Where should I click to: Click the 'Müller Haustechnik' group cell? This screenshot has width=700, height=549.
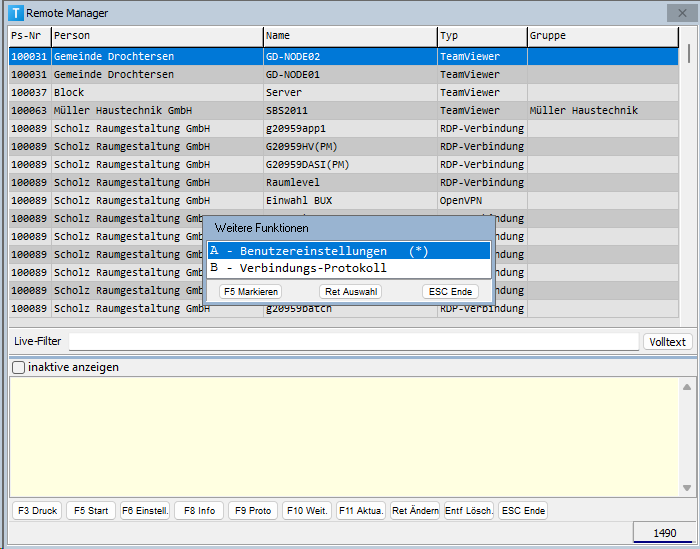point(603,110)
